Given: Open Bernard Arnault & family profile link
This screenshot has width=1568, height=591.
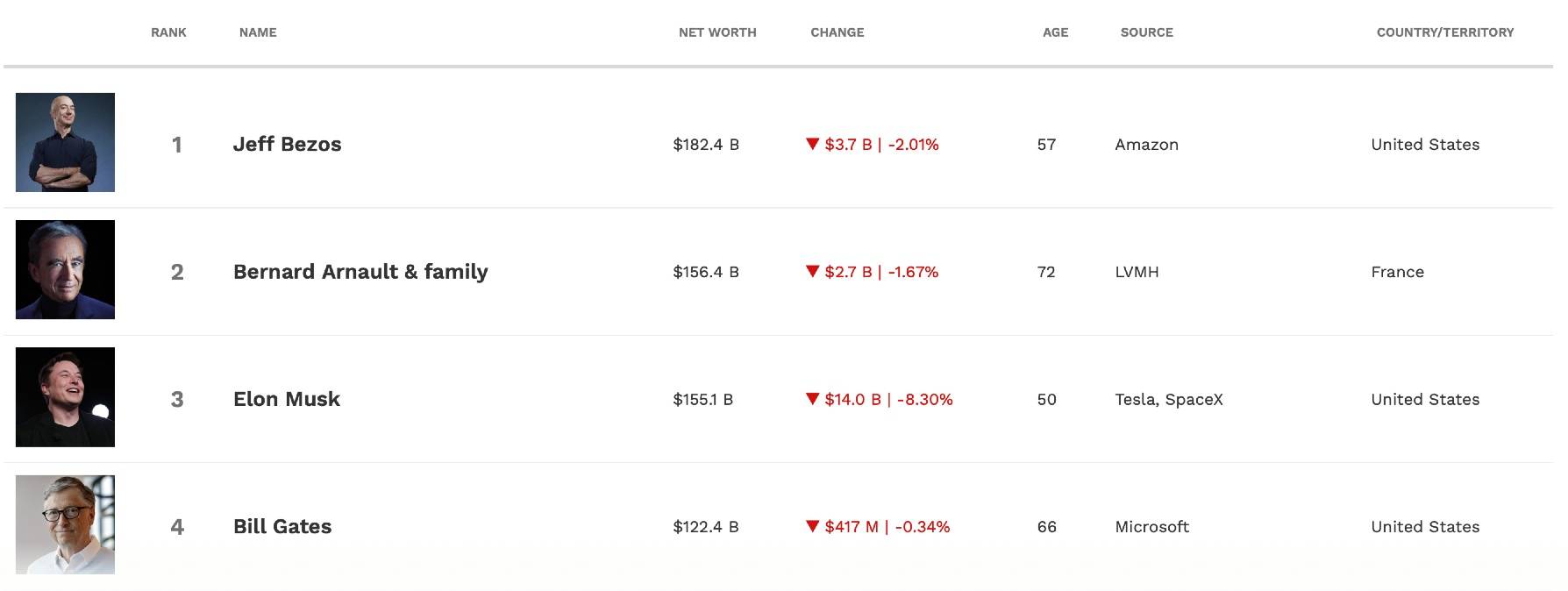Looking at the screenshot, I should pos(360,272).
